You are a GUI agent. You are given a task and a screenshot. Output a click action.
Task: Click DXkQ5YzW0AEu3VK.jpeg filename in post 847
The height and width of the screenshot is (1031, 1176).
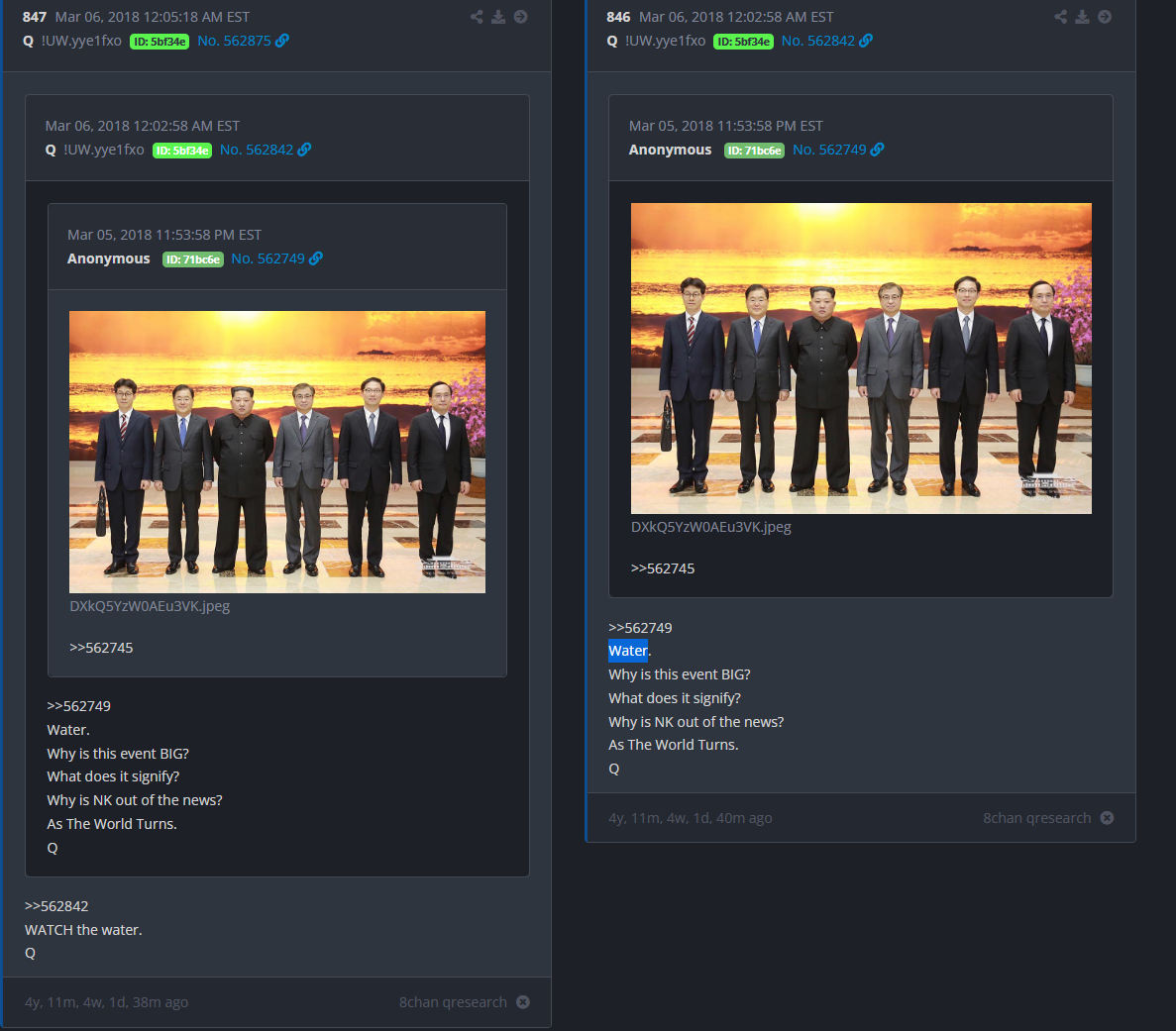(150, 606)
